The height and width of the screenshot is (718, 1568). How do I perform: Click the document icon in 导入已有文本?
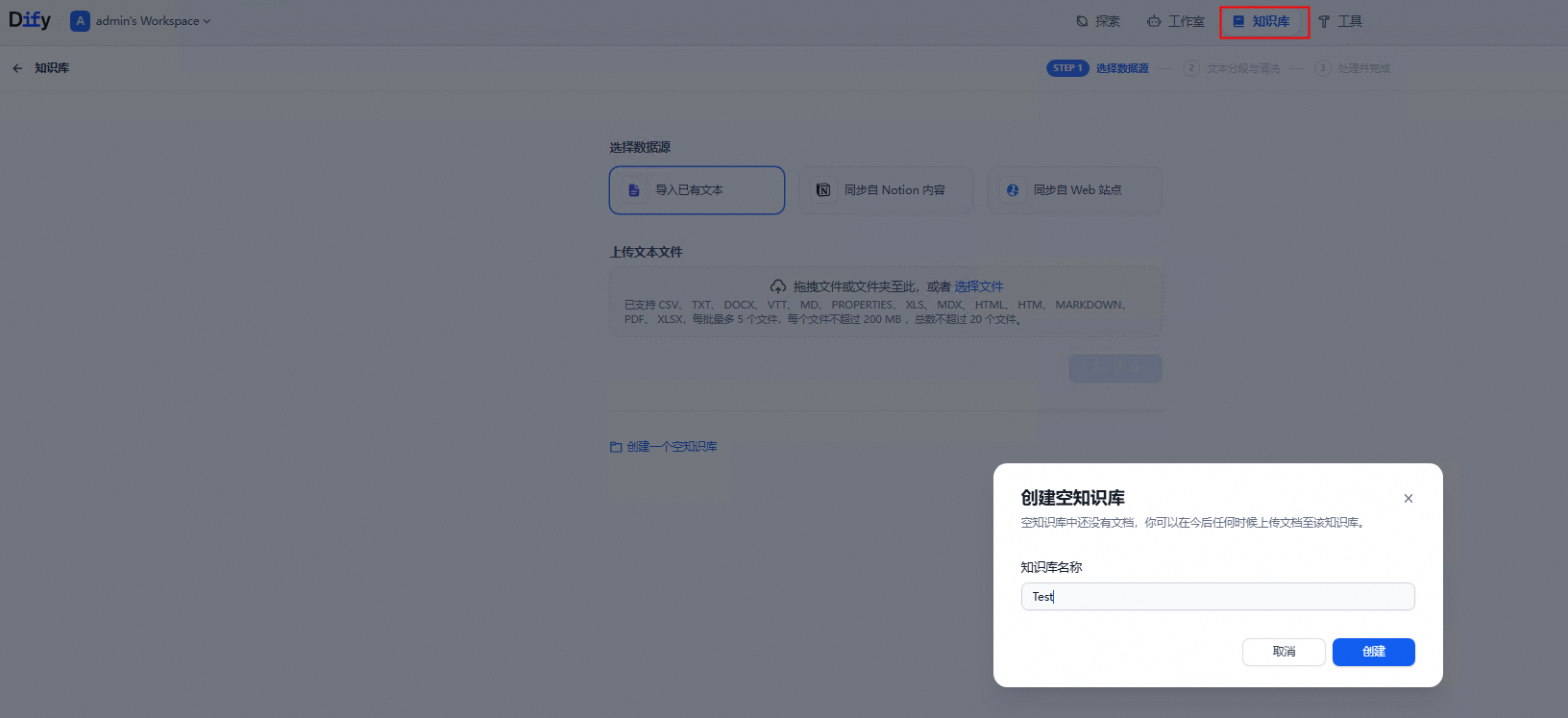point(634,190)
